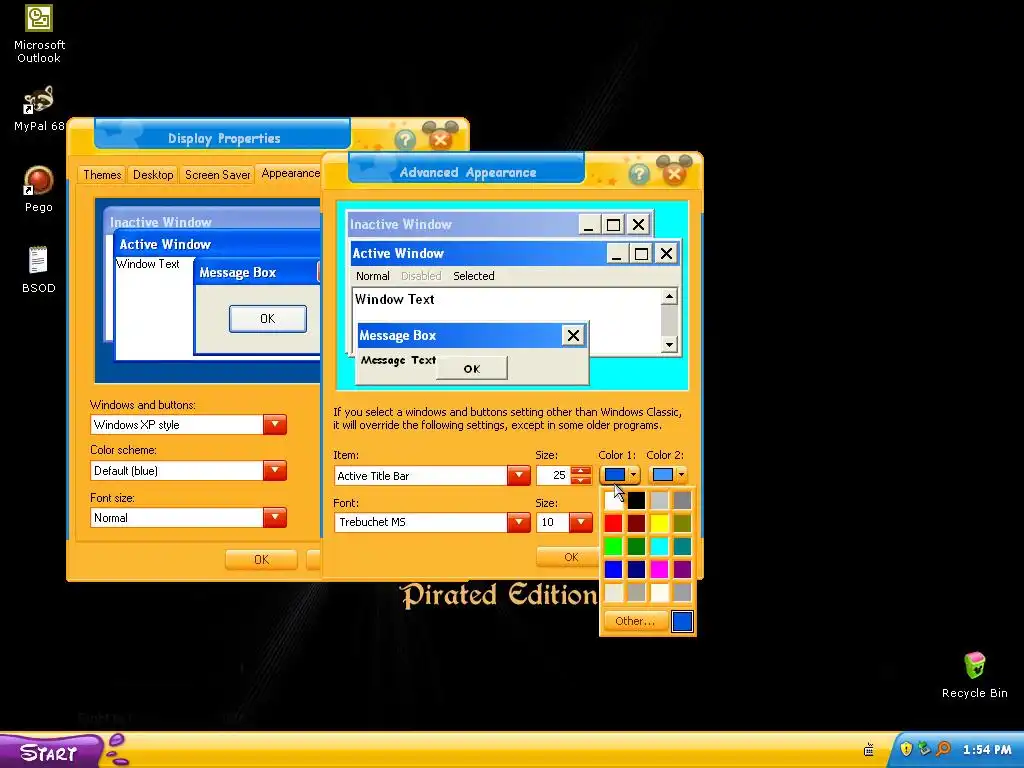The width and height of the screenshot is (1024, 768).
Task: Click Window Text in the Advanced preview
Action: [x=394, y=300]
